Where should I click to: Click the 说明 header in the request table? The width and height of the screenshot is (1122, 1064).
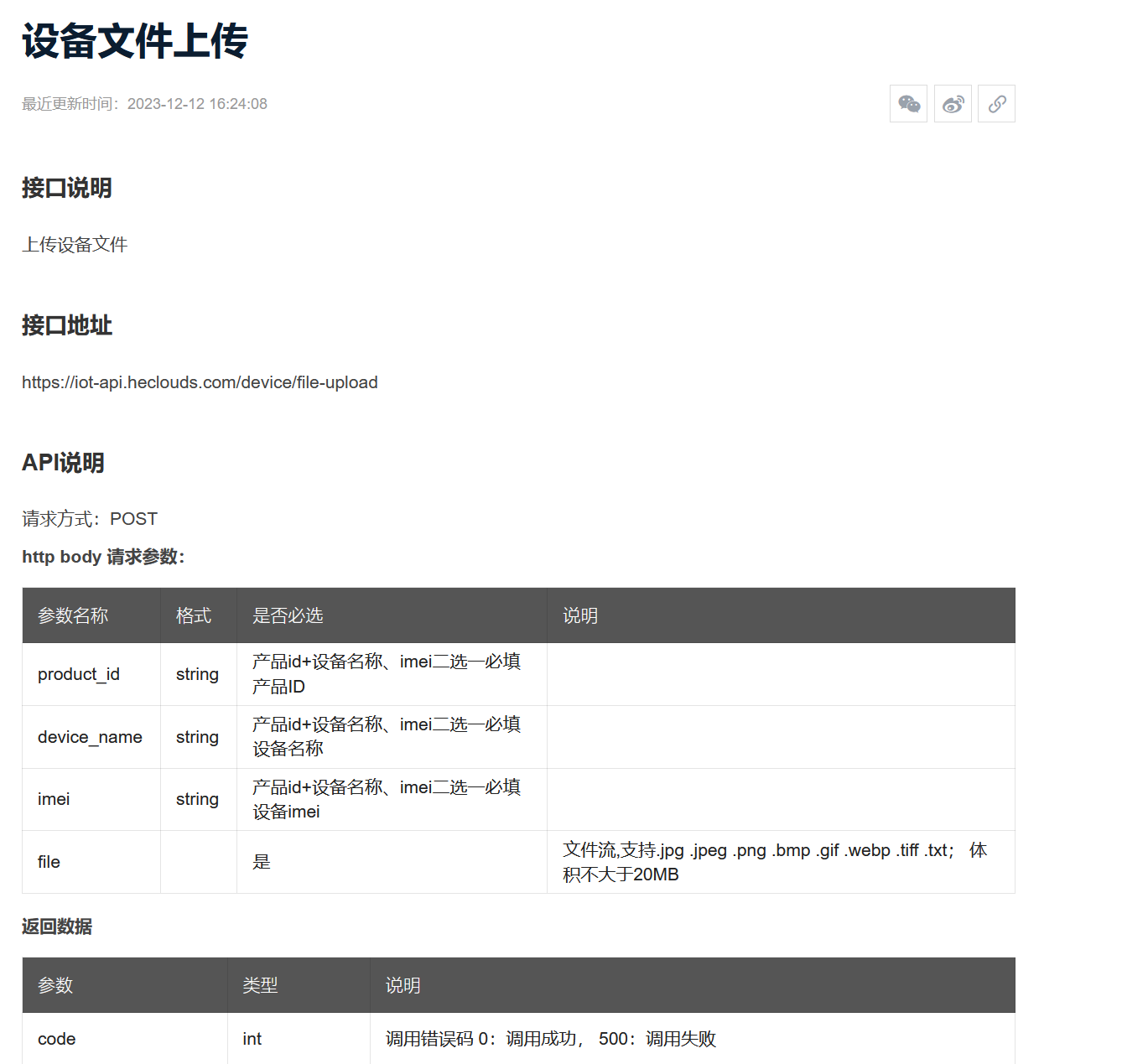pyautogui.click(x=782, y=615)
